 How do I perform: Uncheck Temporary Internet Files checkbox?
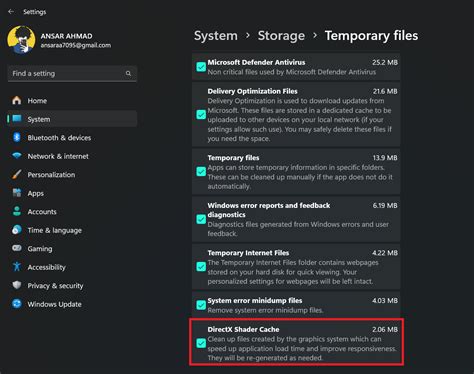(x=201, y=267)
